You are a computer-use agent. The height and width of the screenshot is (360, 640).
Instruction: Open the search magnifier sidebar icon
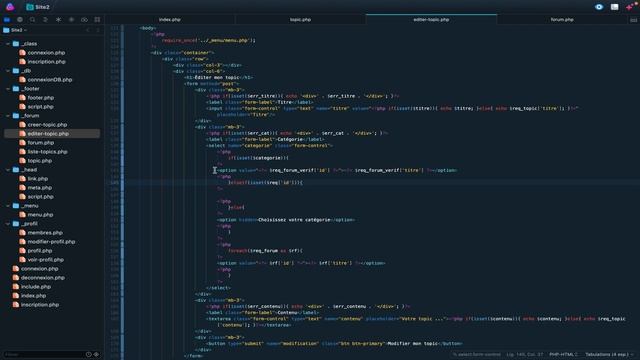(x=33, y=20)
